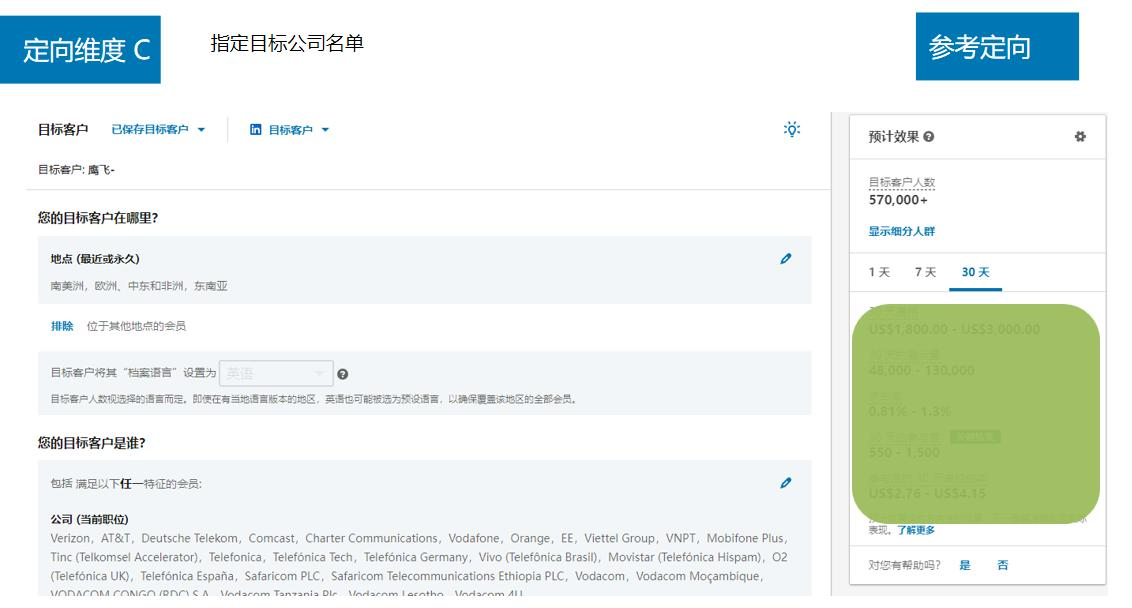Click 对您有帮助吗? text
This screenshot has height=608, width=1132.
[905, 565]
